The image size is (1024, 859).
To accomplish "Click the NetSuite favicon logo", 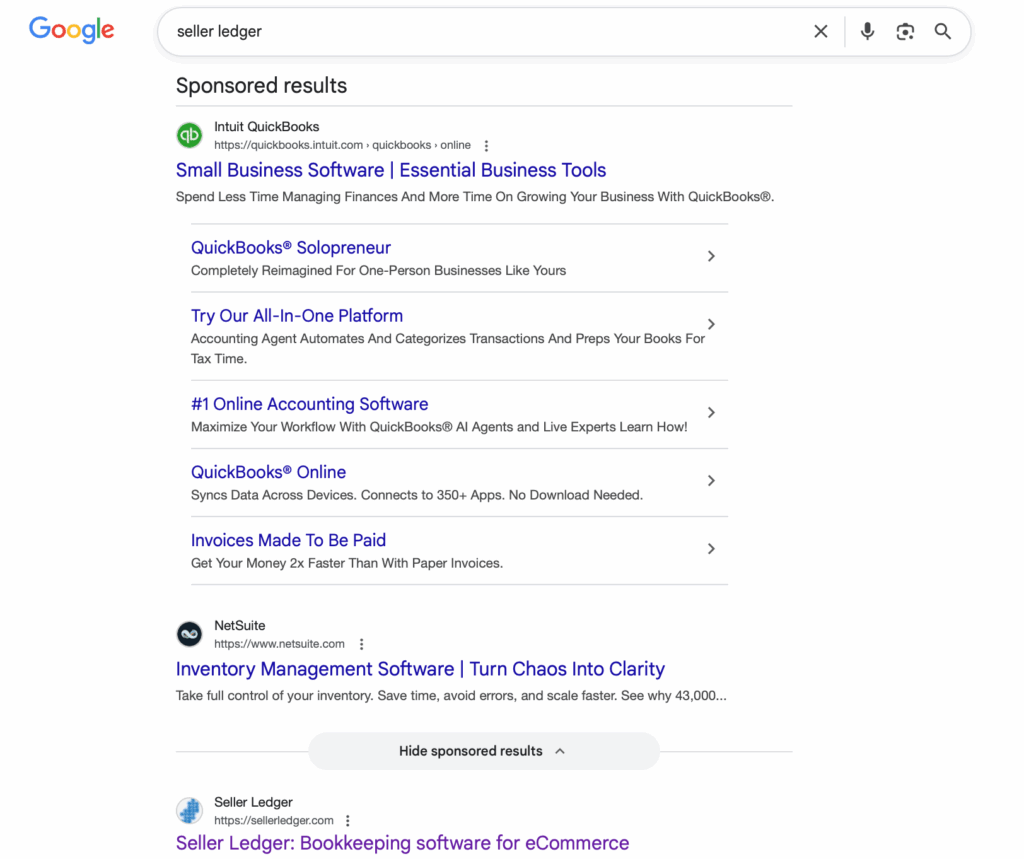I will point(189,634).
